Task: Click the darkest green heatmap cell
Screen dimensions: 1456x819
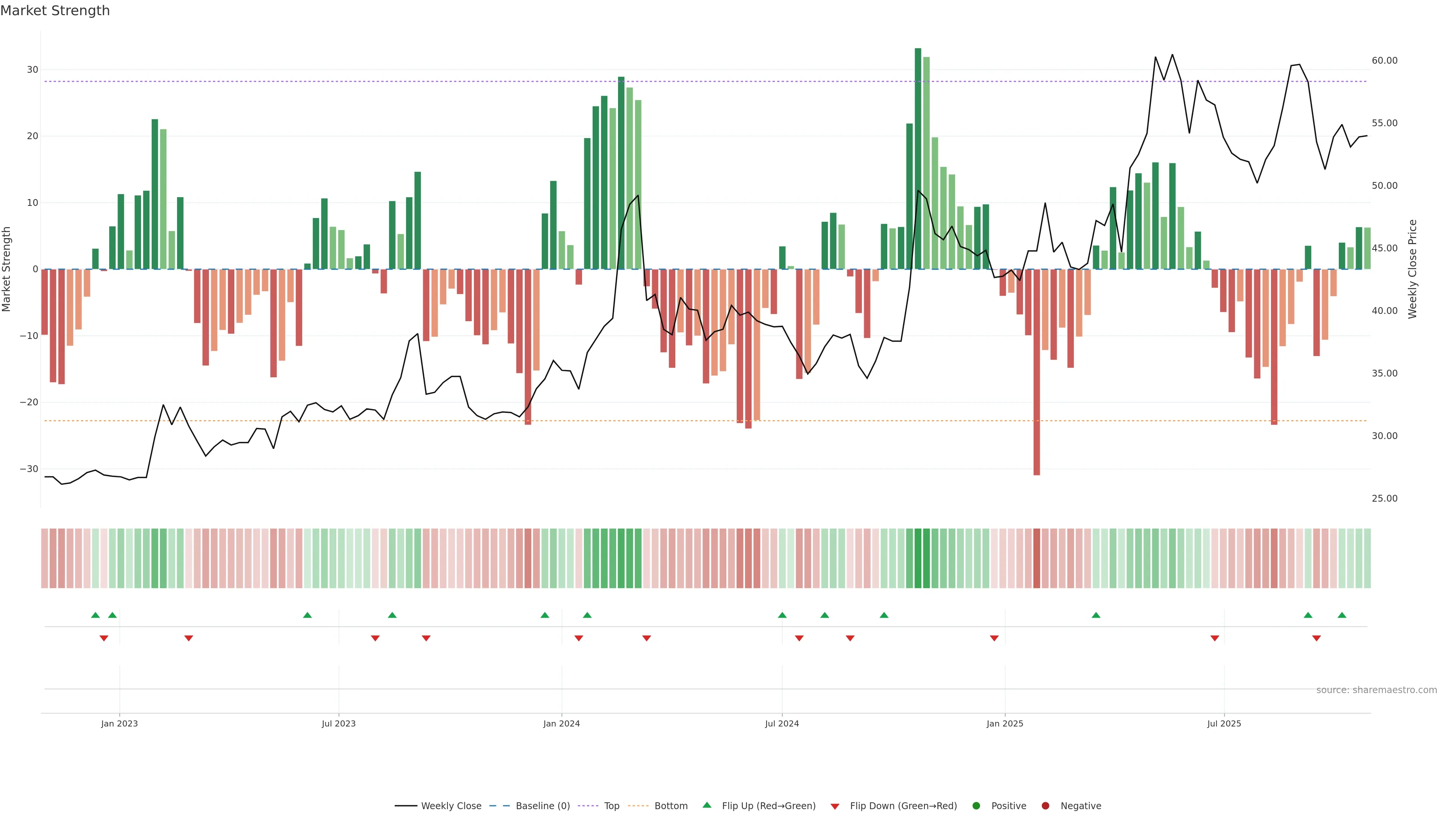Action: 918,559
